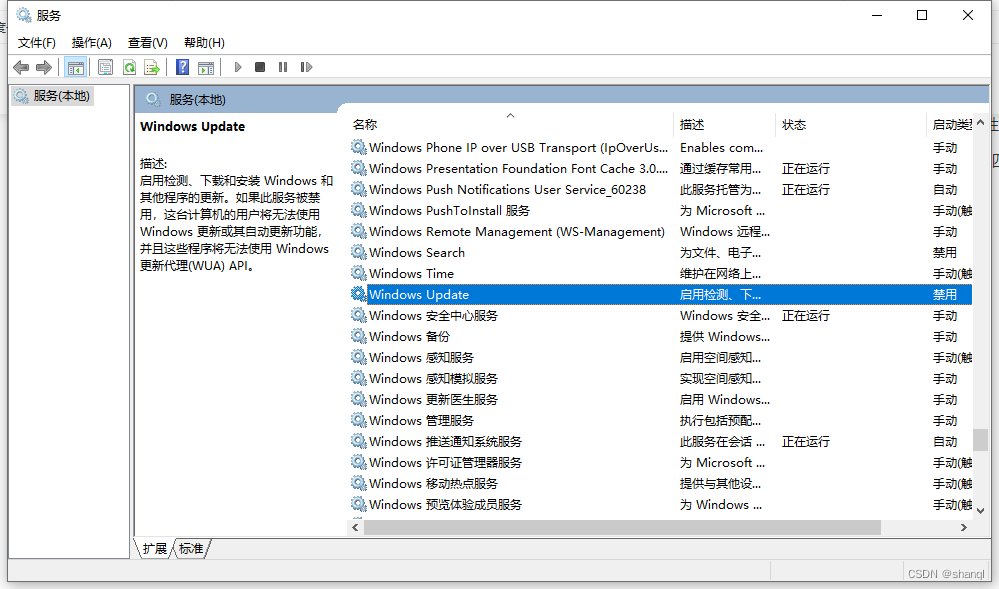The image size is (999, 589).
Task: Select the Windows Time service name
Action: tap(412, 273)
